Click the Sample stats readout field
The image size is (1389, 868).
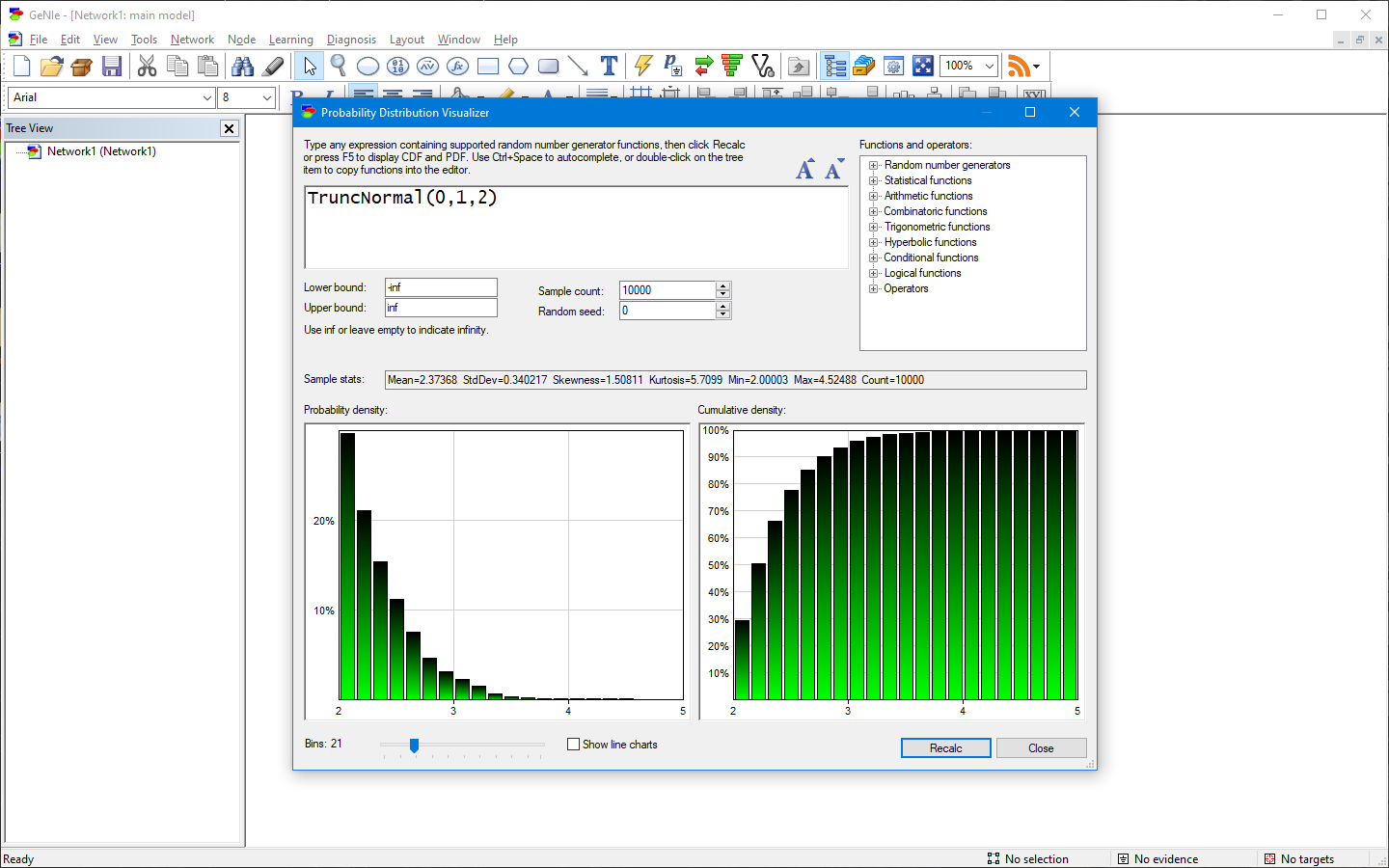click(x=735, y=380)
